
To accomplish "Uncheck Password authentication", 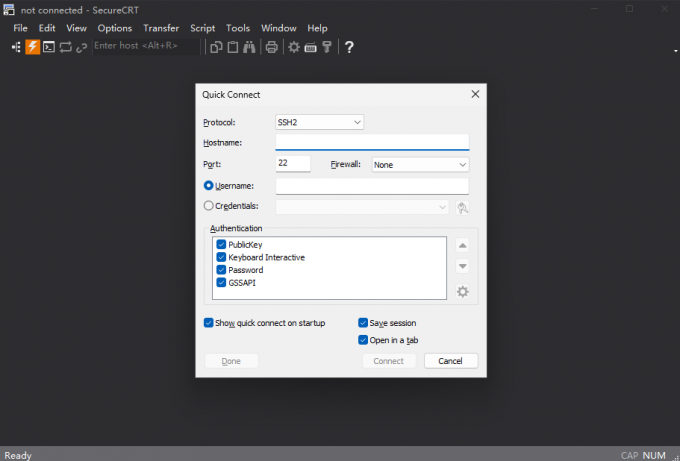I will (221, 270).
